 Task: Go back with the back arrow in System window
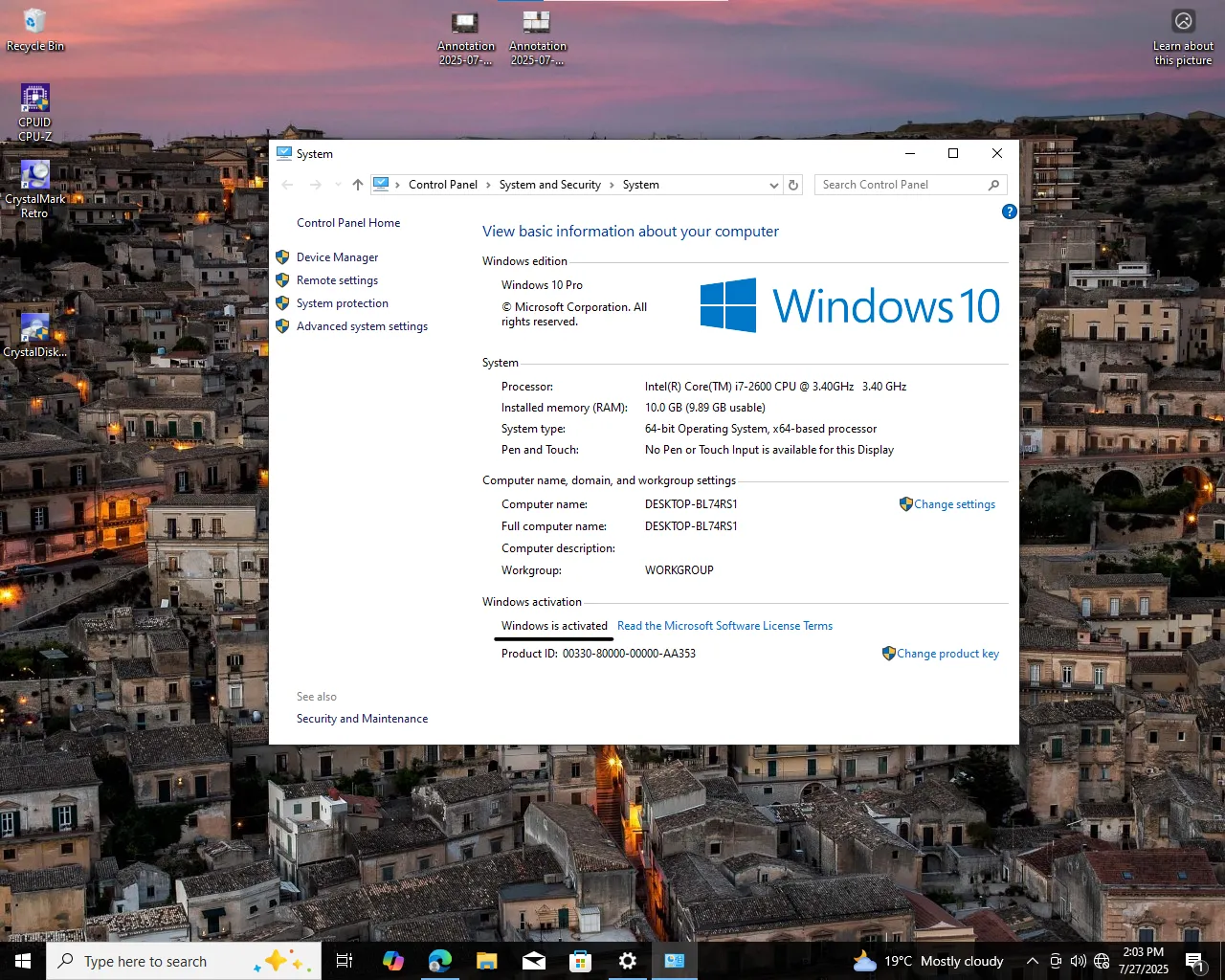288,185
